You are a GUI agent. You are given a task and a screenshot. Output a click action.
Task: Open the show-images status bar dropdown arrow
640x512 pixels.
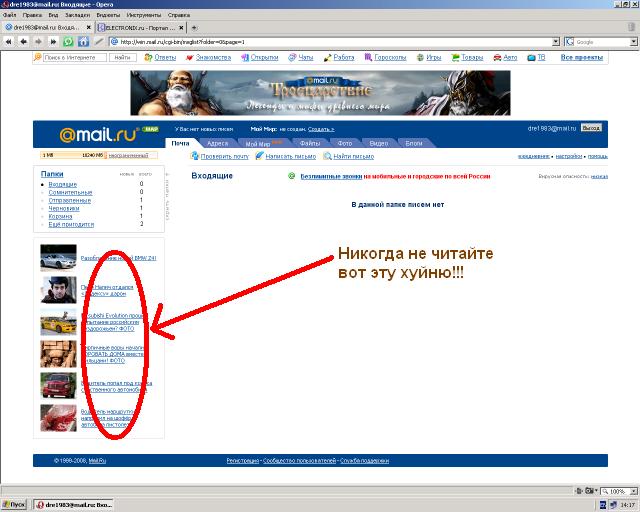tap(596, 491)
